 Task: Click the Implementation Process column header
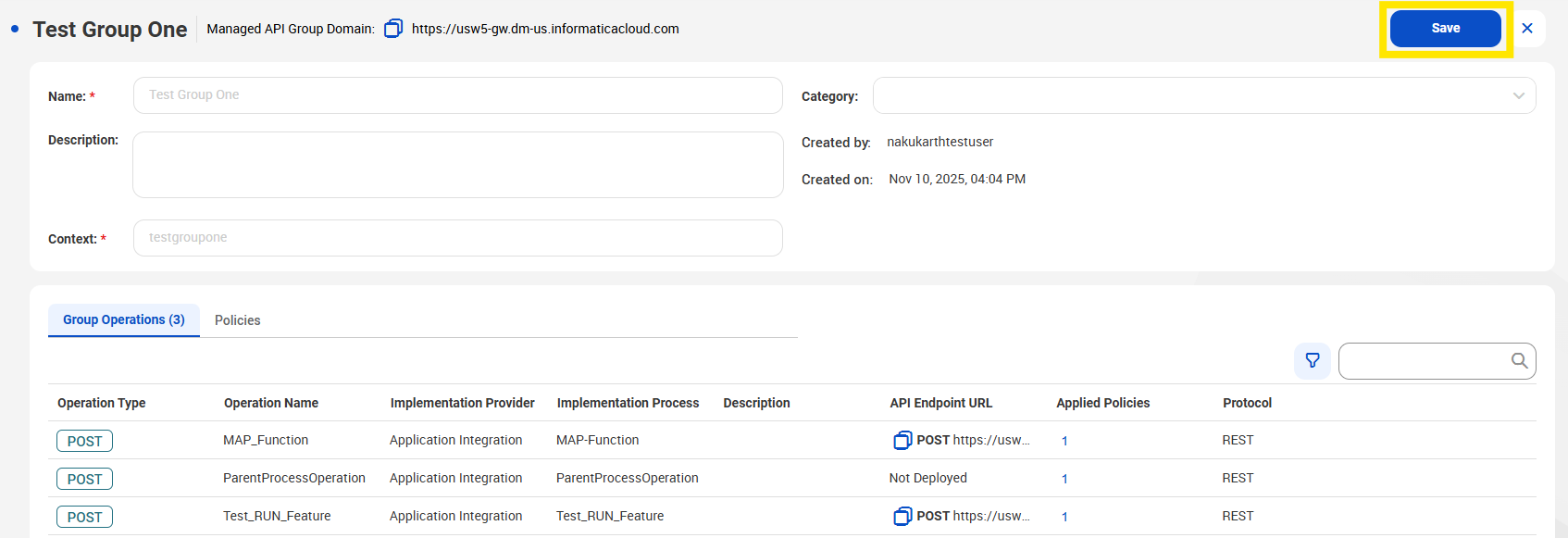point(628,403)
